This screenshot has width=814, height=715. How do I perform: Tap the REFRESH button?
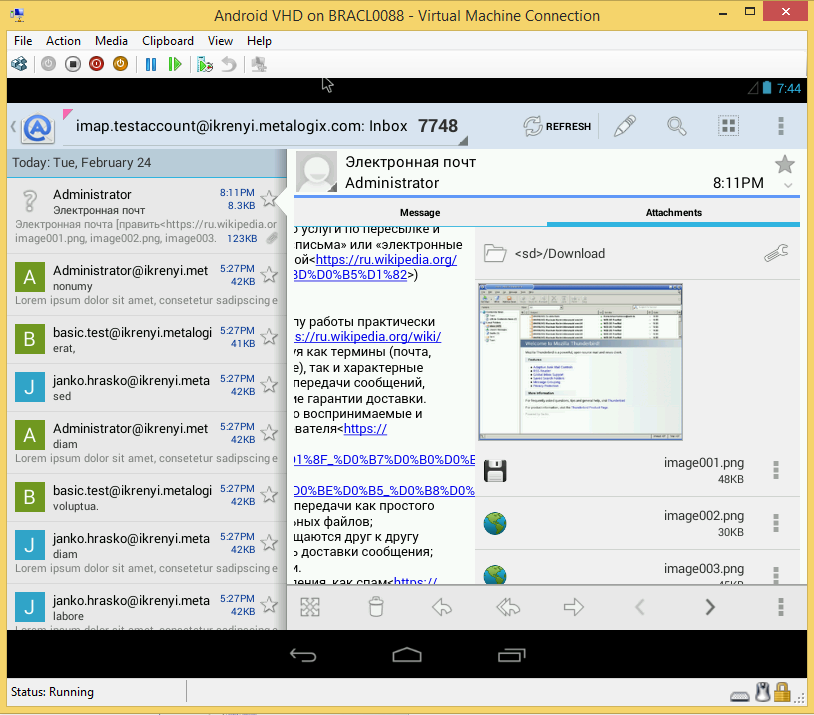(x=557, y=126)
